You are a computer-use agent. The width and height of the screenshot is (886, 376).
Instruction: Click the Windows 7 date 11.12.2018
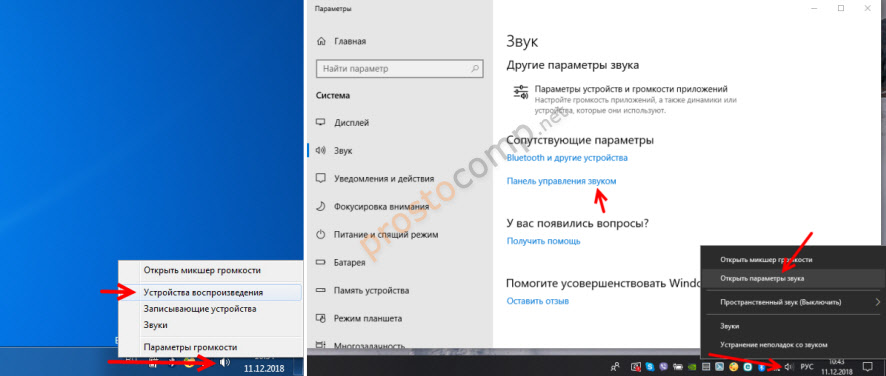[264, 368]
